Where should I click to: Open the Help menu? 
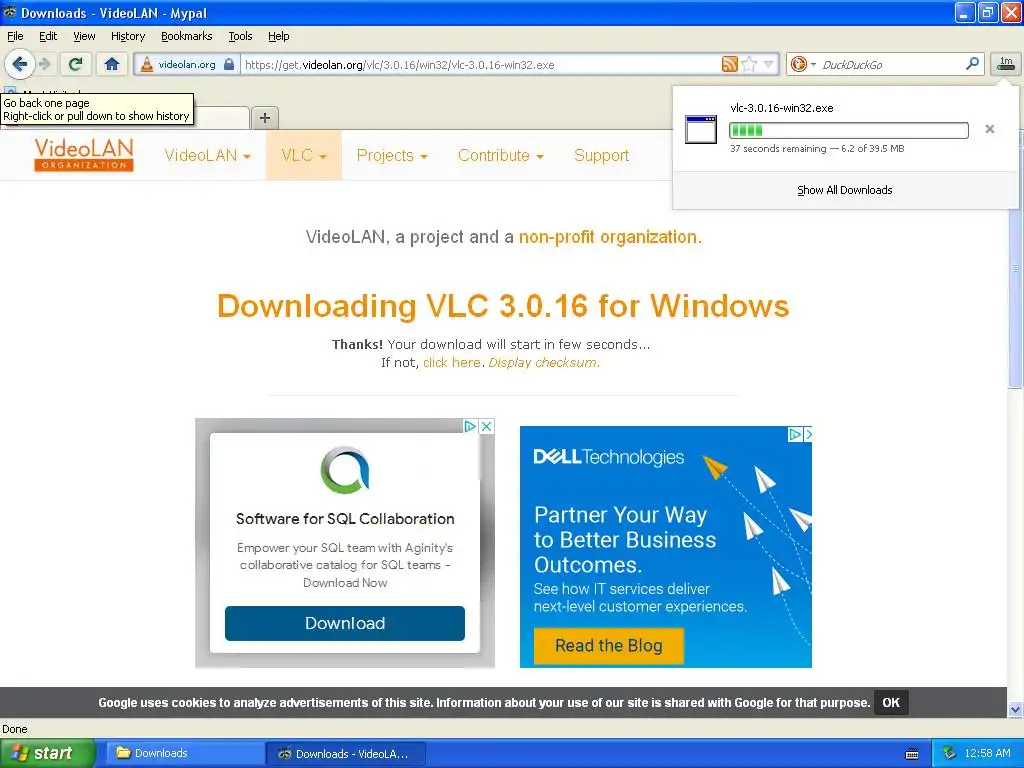point(278,36)
